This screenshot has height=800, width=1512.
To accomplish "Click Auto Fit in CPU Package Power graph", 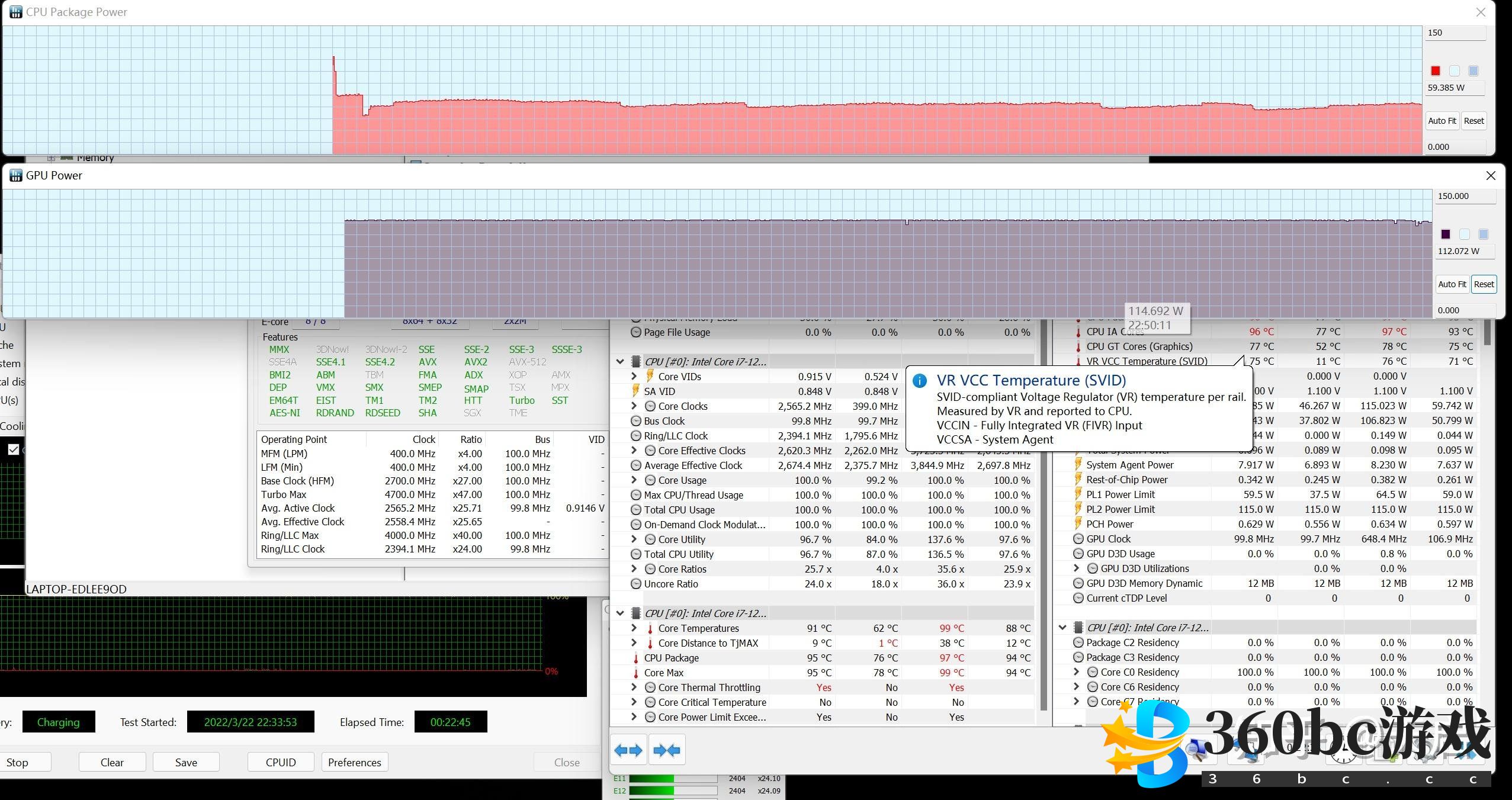I will point(1442,121).
